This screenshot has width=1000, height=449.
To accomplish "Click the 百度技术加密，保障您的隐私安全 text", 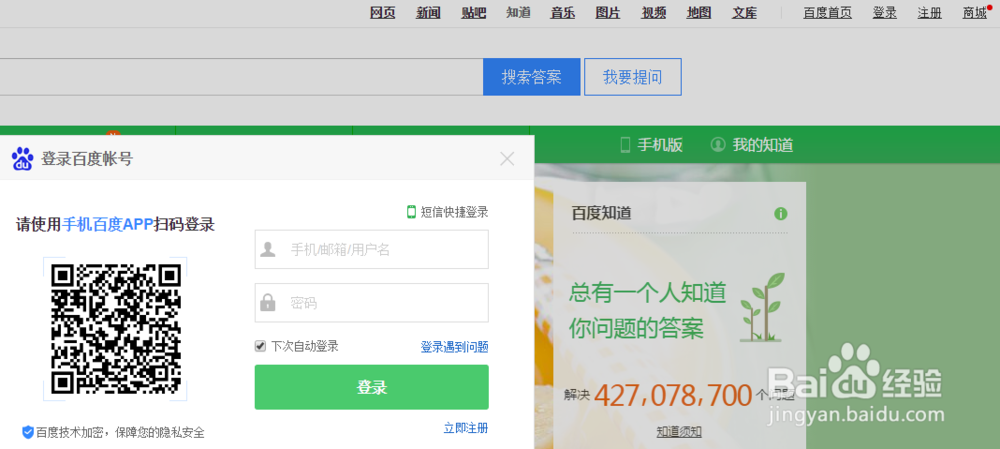I will click(x=121, y=432).
